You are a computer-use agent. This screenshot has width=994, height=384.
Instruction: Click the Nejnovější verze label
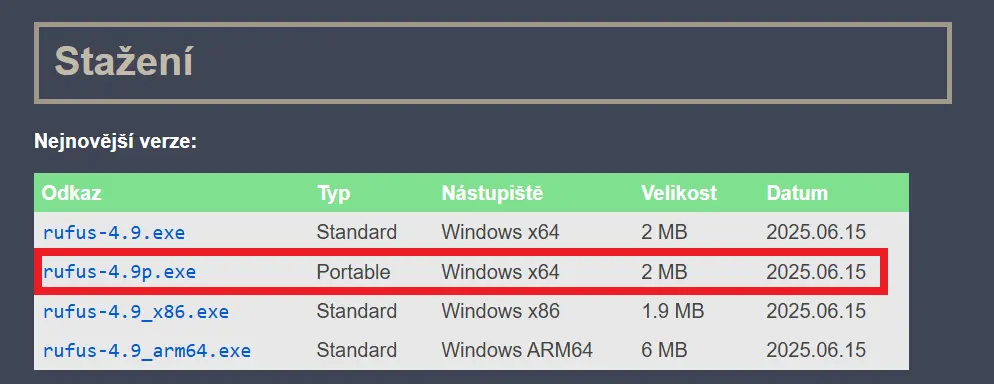[115, 141]
